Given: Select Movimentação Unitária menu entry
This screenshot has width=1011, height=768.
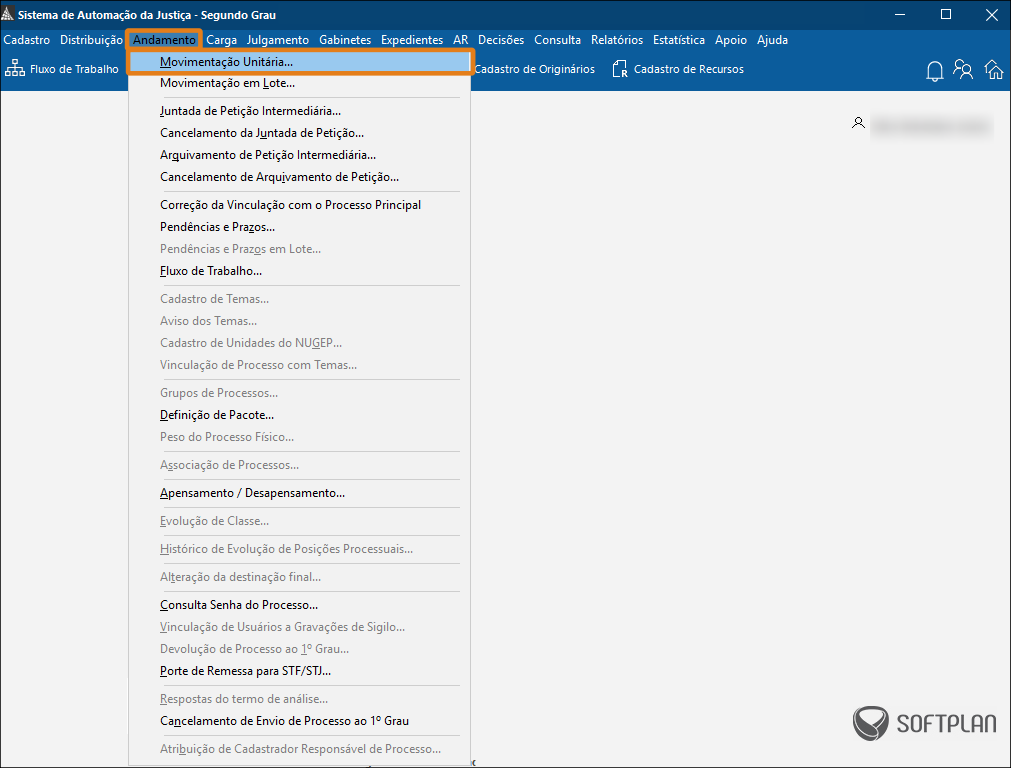Looking at the screenshot, I should (226, 62).
